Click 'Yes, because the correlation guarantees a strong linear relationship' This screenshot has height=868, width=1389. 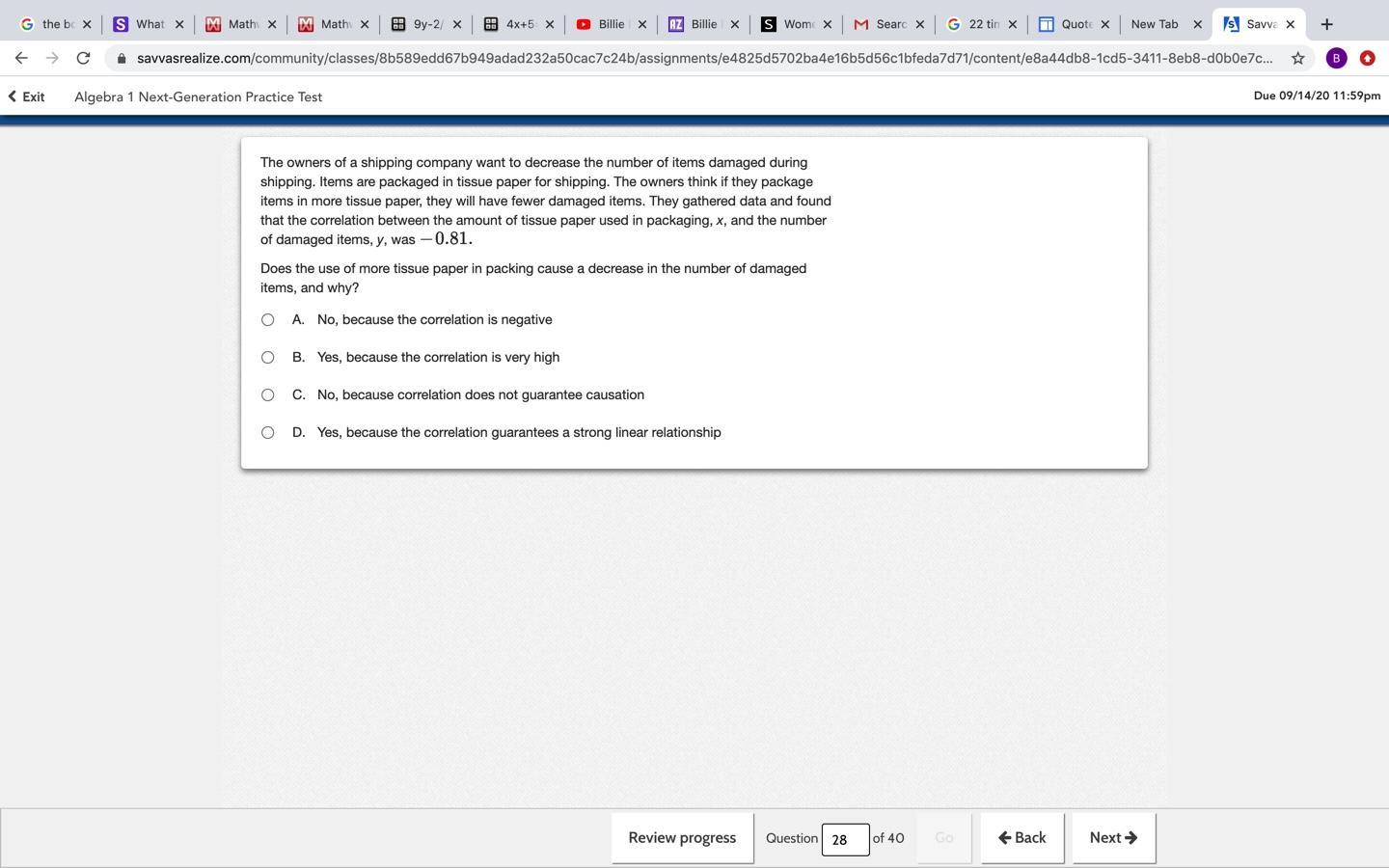(x=519, y=433)
